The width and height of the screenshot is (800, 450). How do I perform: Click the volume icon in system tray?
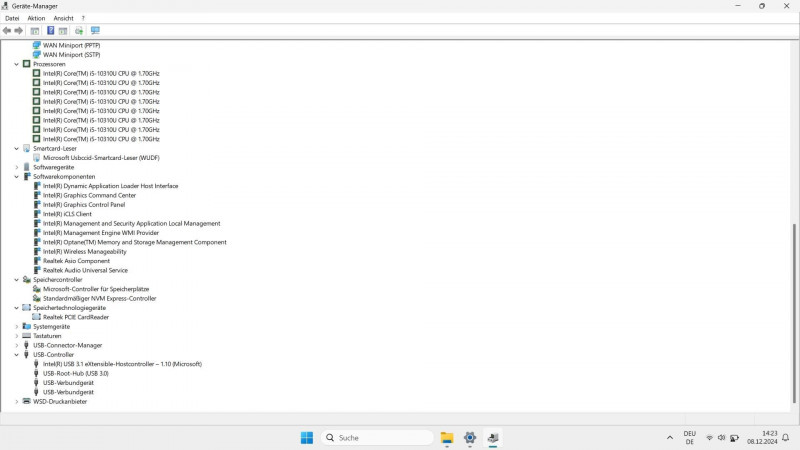721,438
